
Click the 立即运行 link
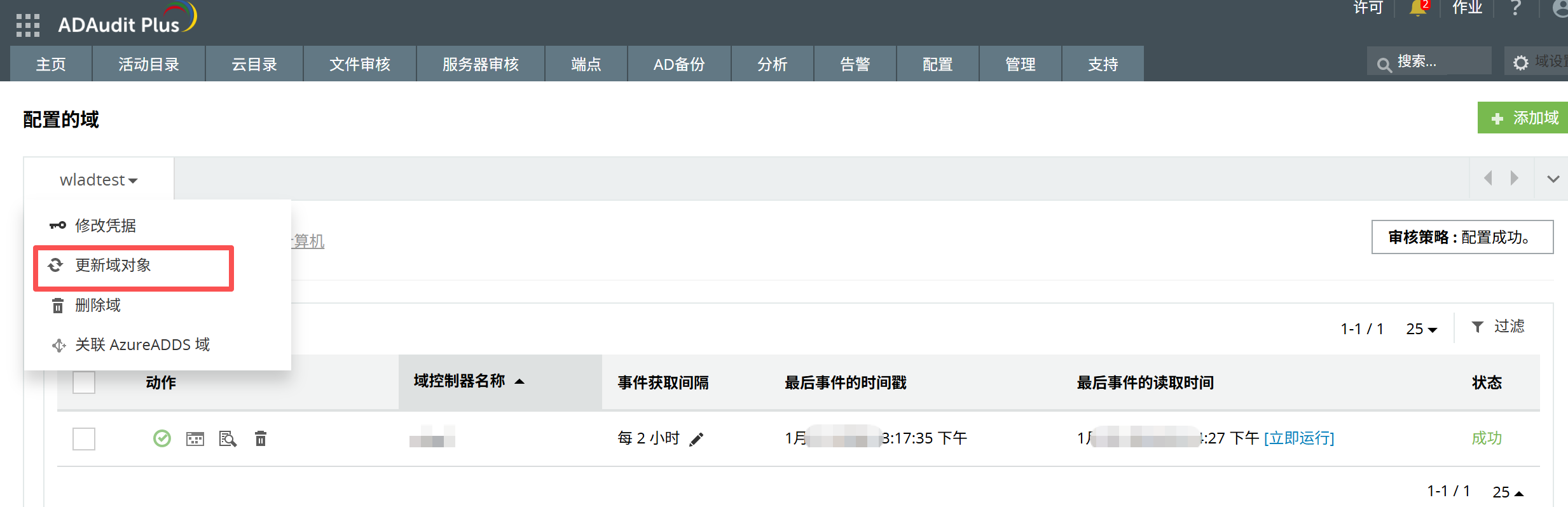pyautogui.click(x=1298, y=438)
